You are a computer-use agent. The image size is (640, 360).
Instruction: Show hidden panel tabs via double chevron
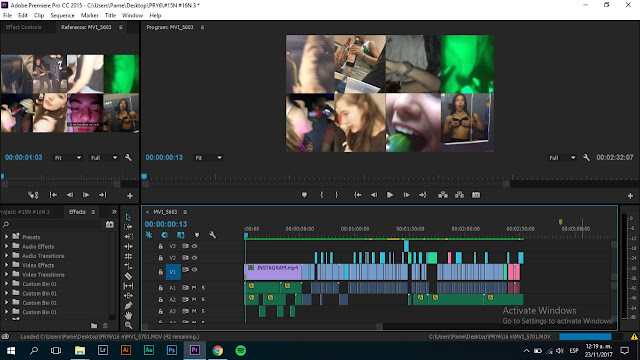(114, 212)
